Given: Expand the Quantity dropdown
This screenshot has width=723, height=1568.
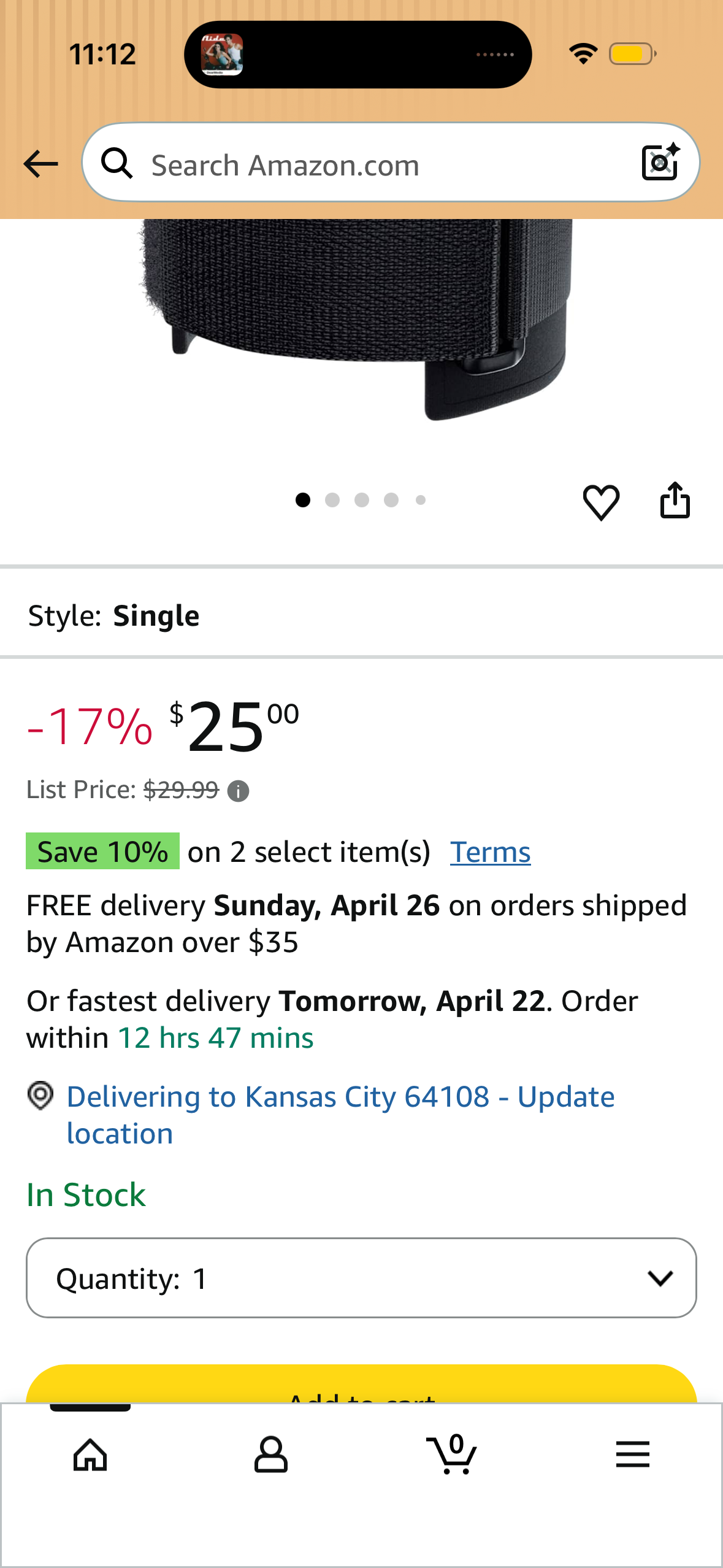Looking at the screenshot, I should [x=361, y=1278].
